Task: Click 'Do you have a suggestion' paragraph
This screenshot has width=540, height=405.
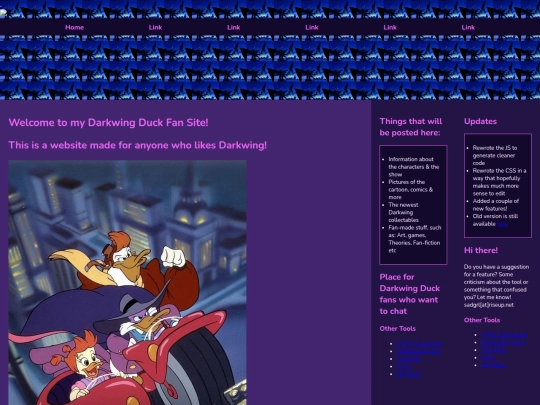Action: 496,286
